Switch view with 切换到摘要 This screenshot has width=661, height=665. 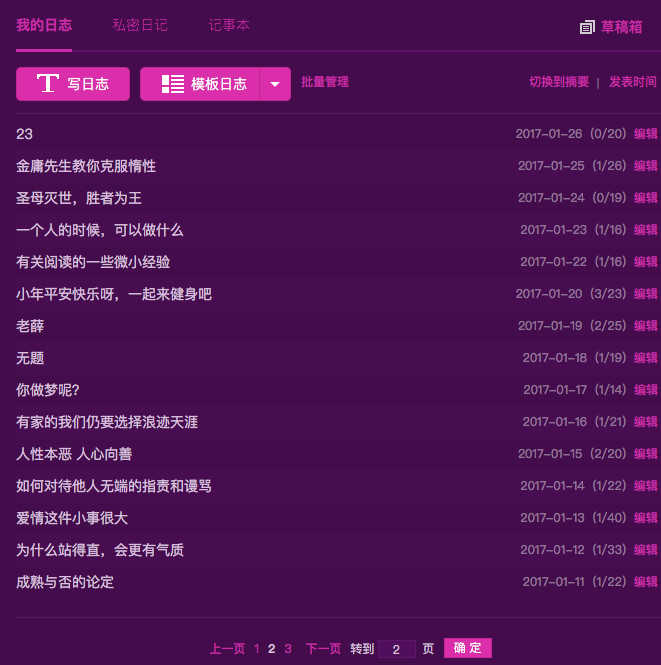pos(559,82)
